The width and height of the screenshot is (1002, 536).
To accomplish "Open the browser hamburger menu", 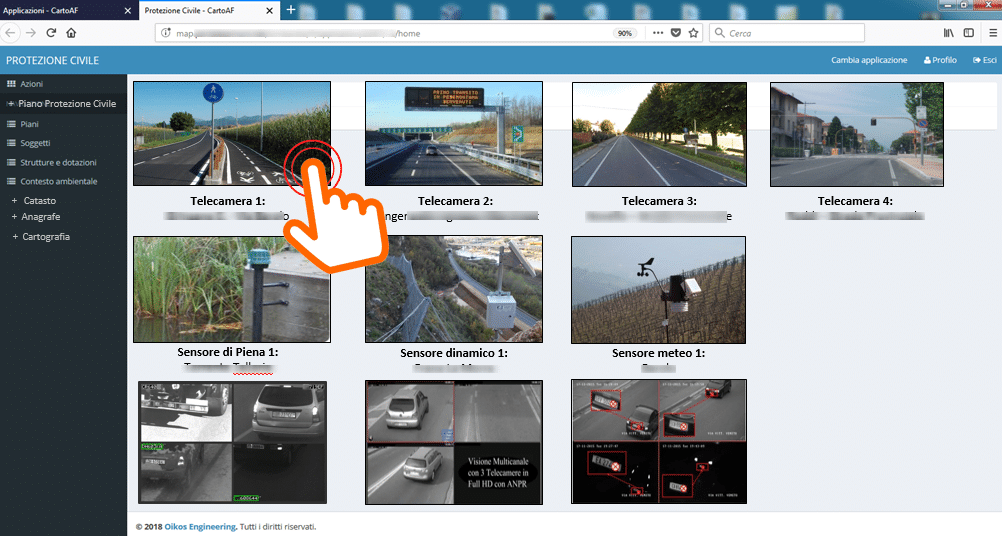I will pyautogui.click(x=992, y=33).
